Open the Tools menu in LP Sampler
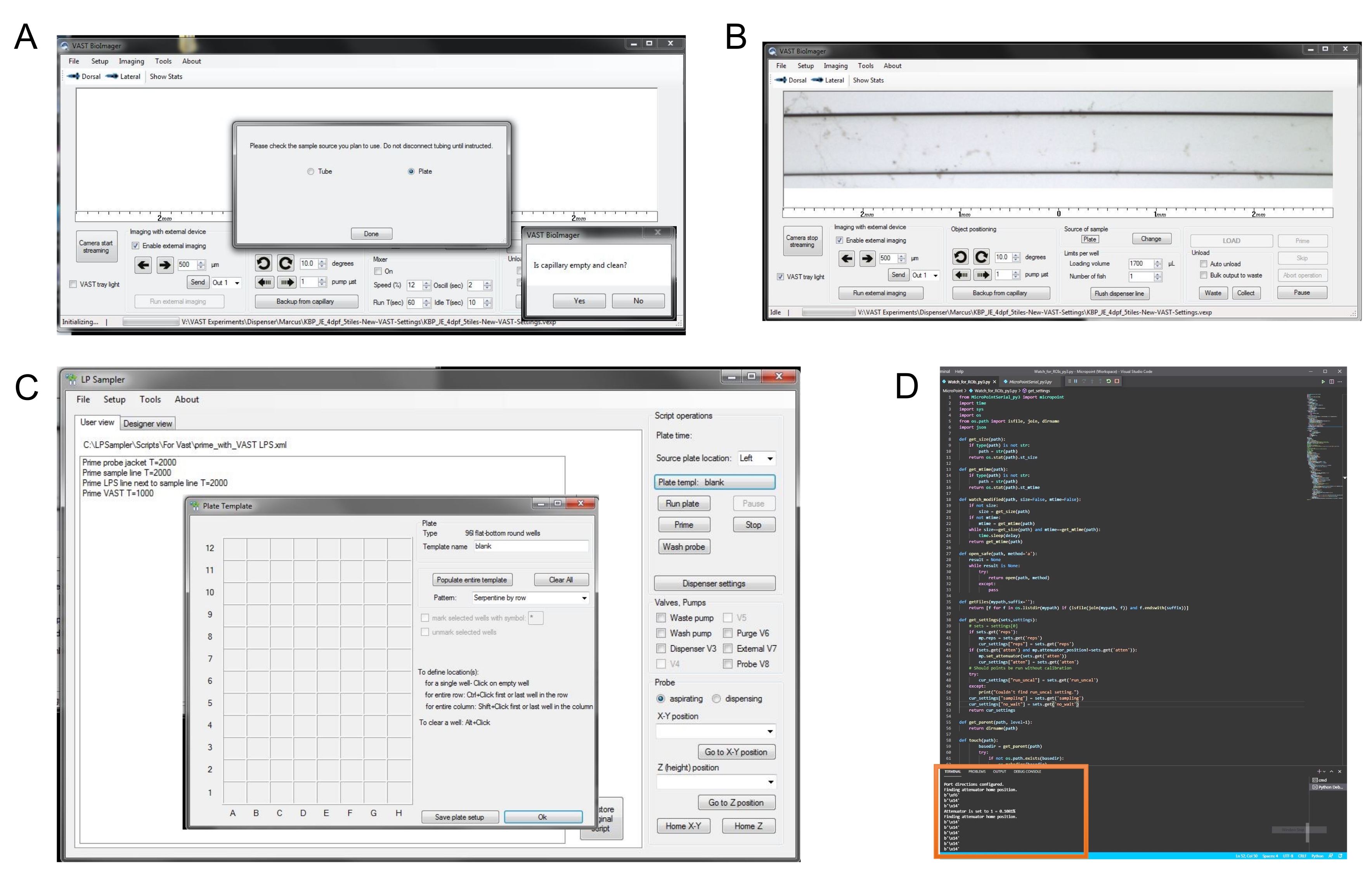The image size is (1372, 894). 150,399
